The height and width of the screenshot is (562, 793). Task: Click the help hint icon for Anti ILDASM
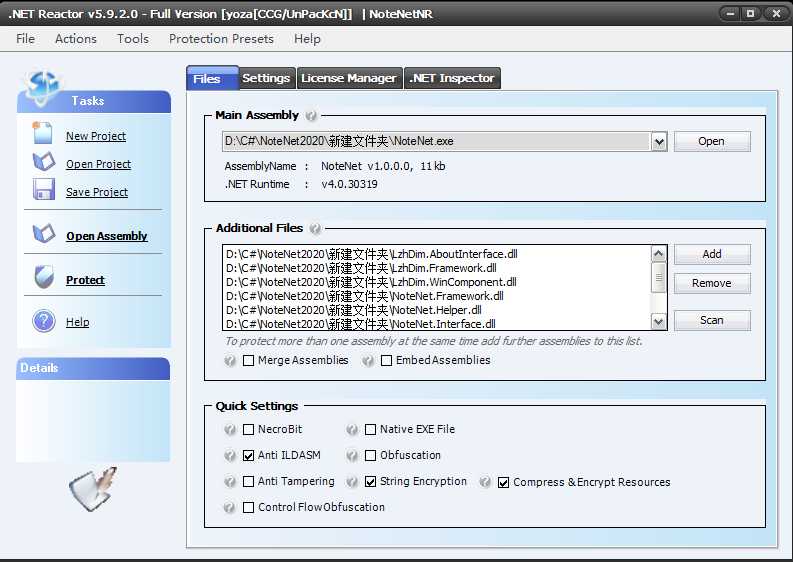(x=230, y=456)
